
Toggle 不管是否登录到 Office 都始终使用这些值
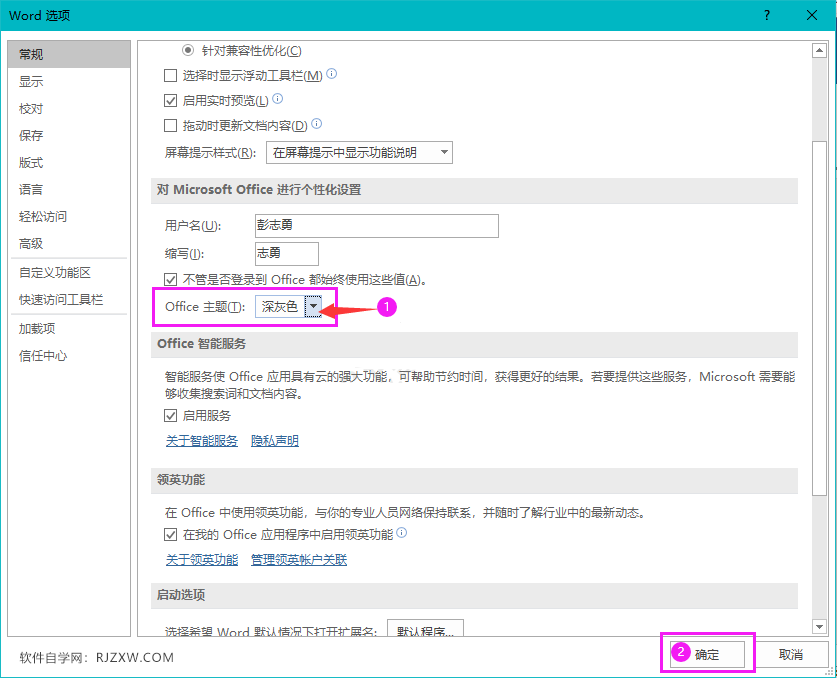(x=169, y=278)
